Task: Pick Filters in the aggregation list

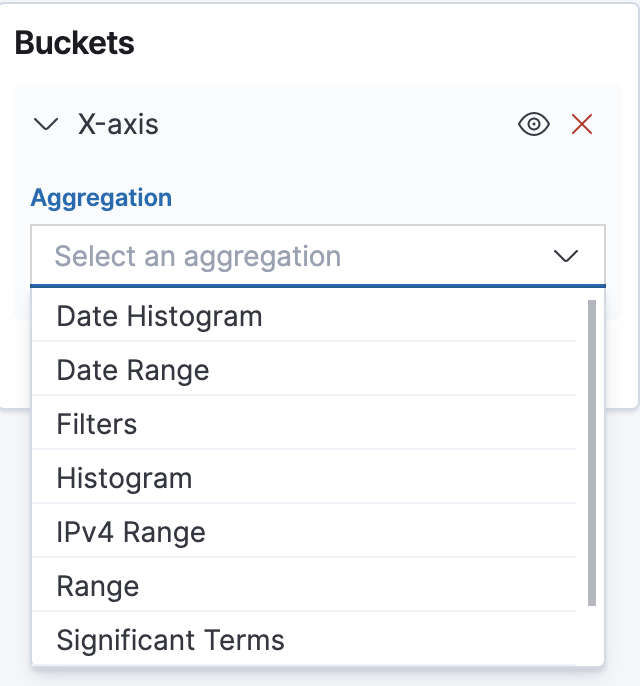Action: click(x=304, y=424)
